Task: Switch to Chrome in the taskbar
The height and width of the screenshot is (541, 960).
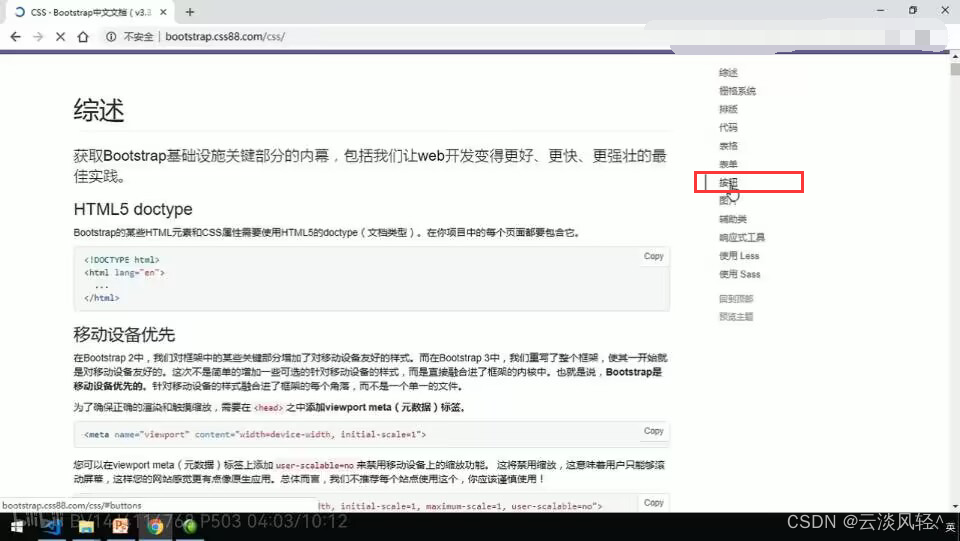Action: (155, 526)
